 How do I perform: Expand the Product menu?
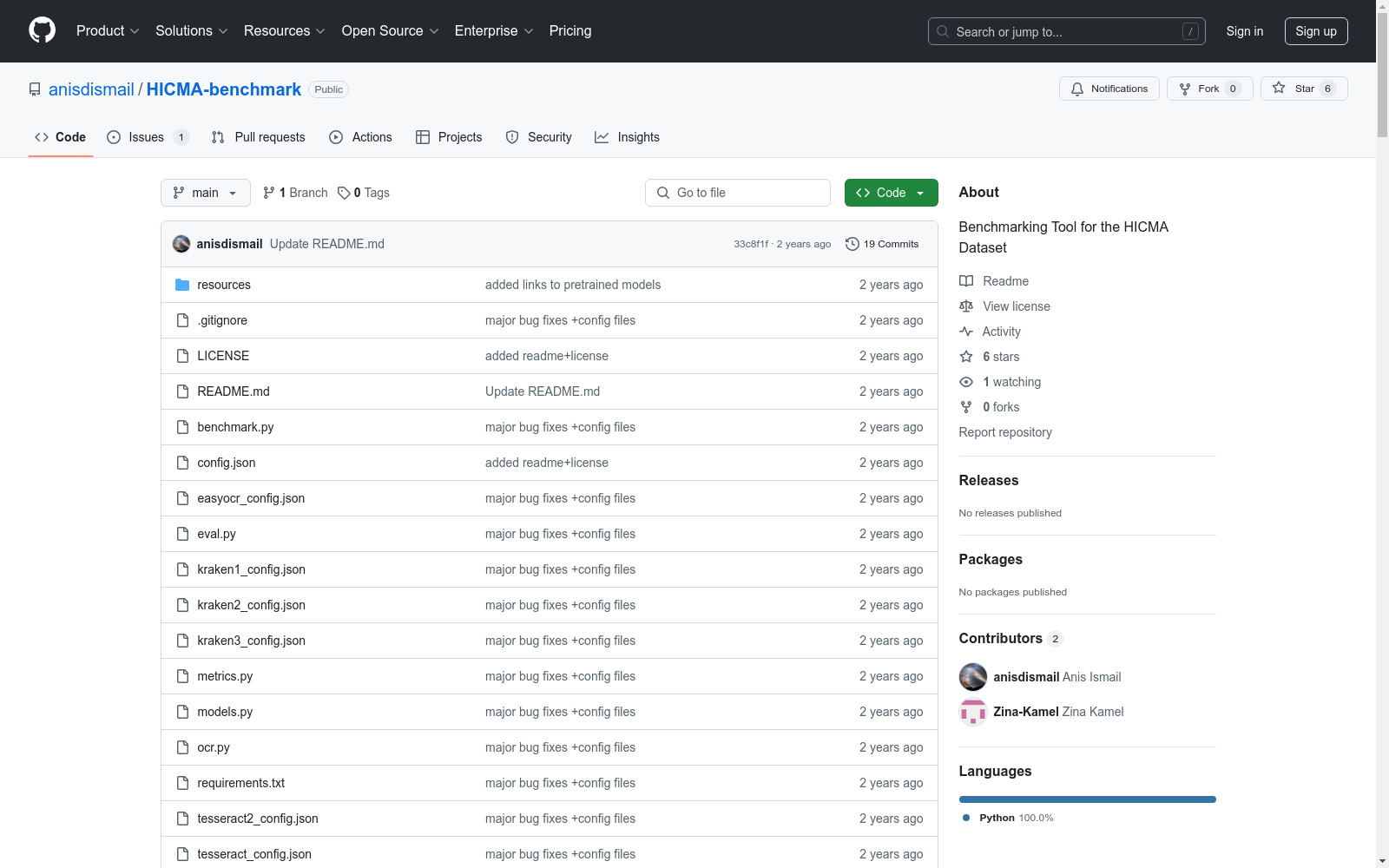pos(108,30)
